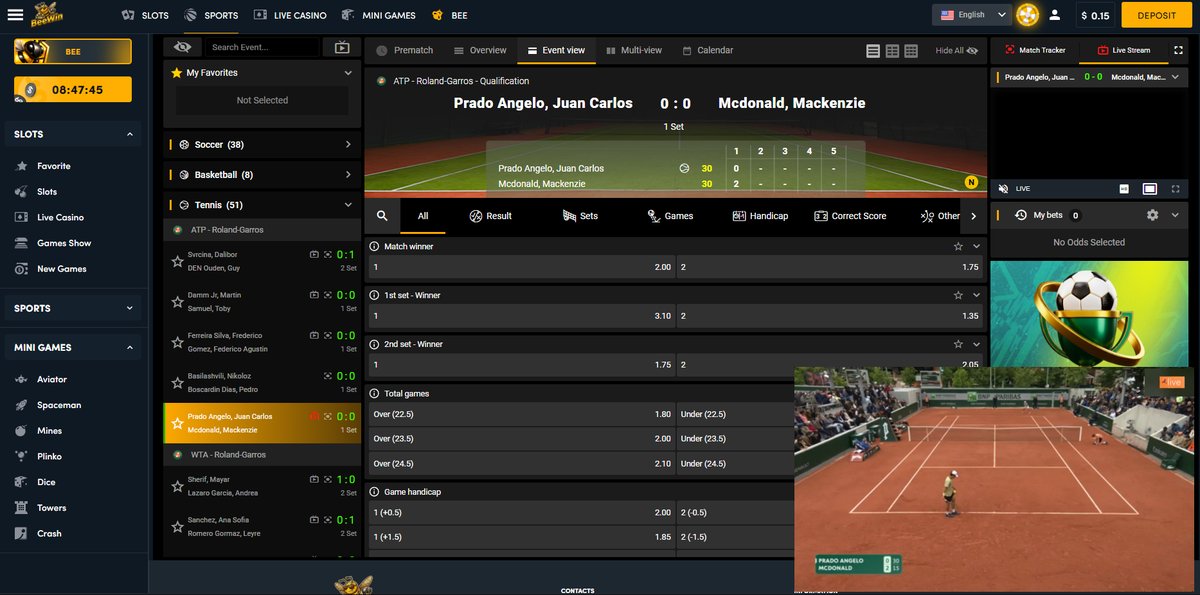Expand the Soccer (38) sport list

click(x=261, y=144)
